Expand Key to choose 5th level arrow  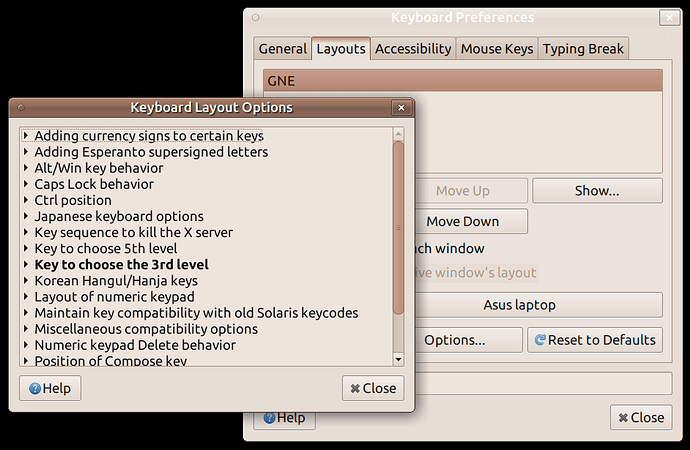[x=26, y=248]
